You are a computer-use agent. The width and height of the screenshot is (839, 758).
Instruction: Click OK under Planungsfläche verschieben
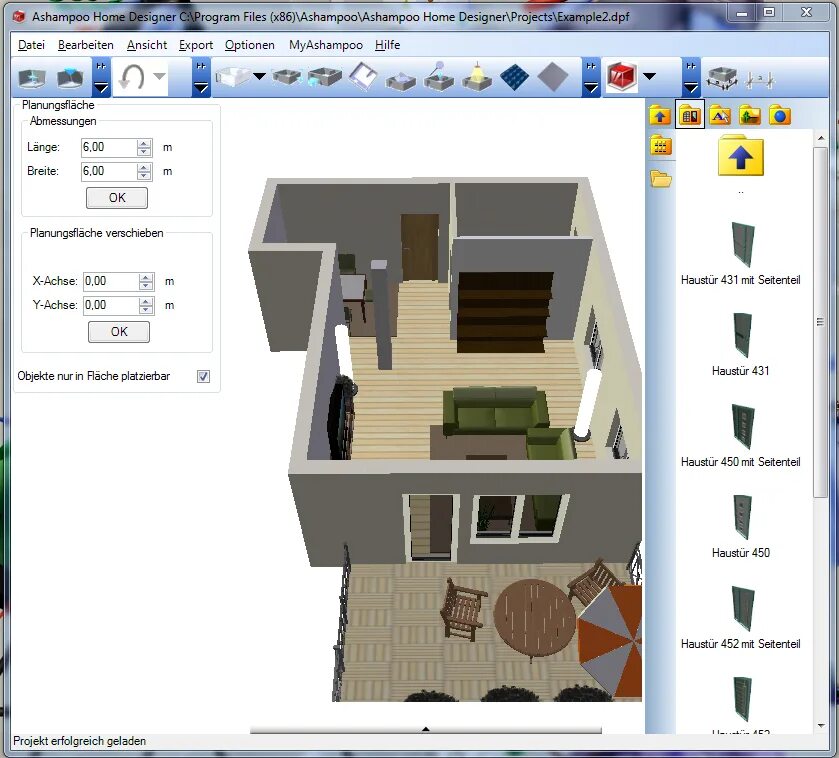click(119, 332)
